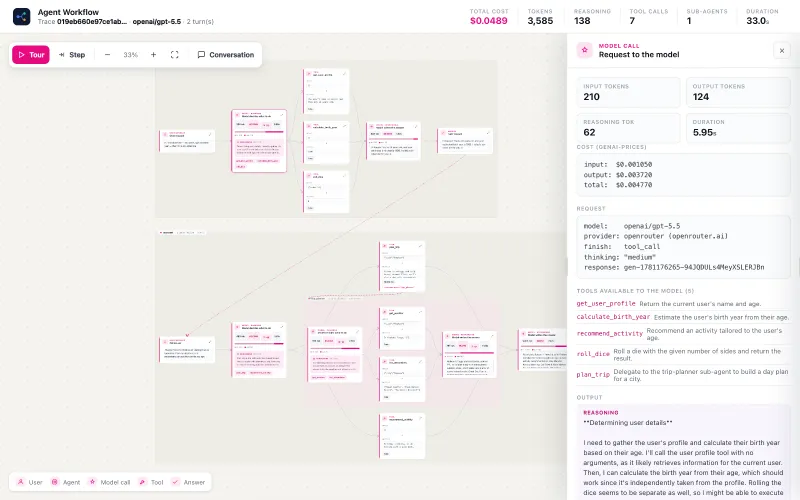The height and width of the screenshot is (500, 800).
Task: Click the 33% zoom level readout
Action: (130, 55)
